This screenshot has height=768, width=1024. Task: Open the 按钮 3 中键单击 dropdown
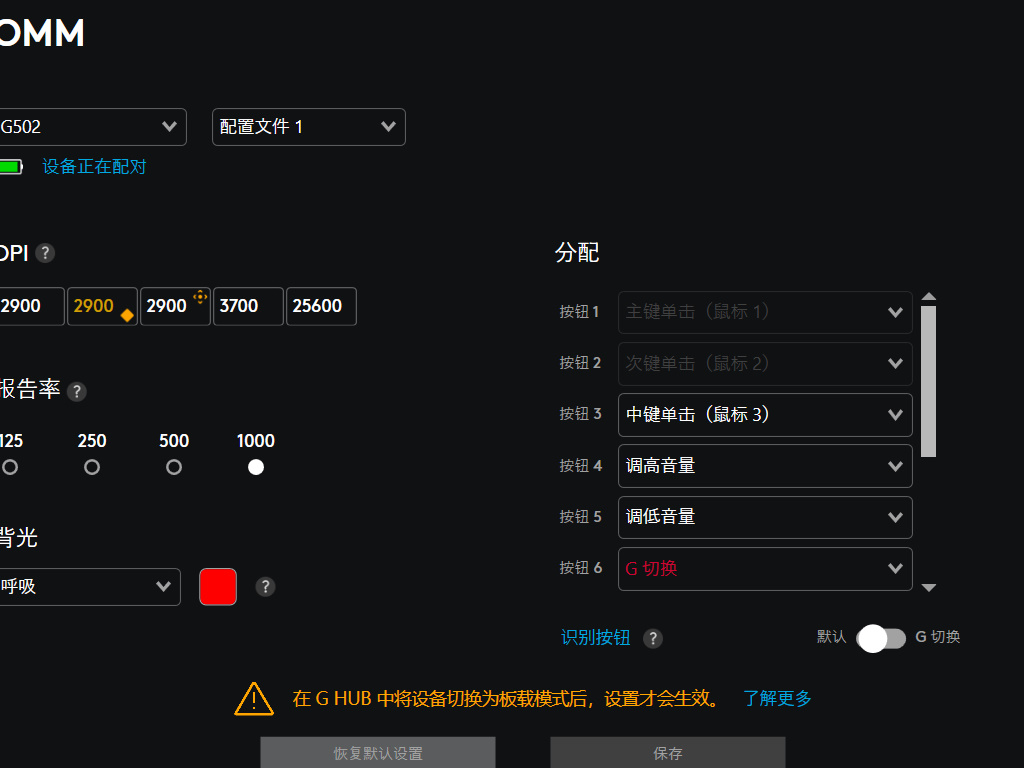tap(765, 415)
